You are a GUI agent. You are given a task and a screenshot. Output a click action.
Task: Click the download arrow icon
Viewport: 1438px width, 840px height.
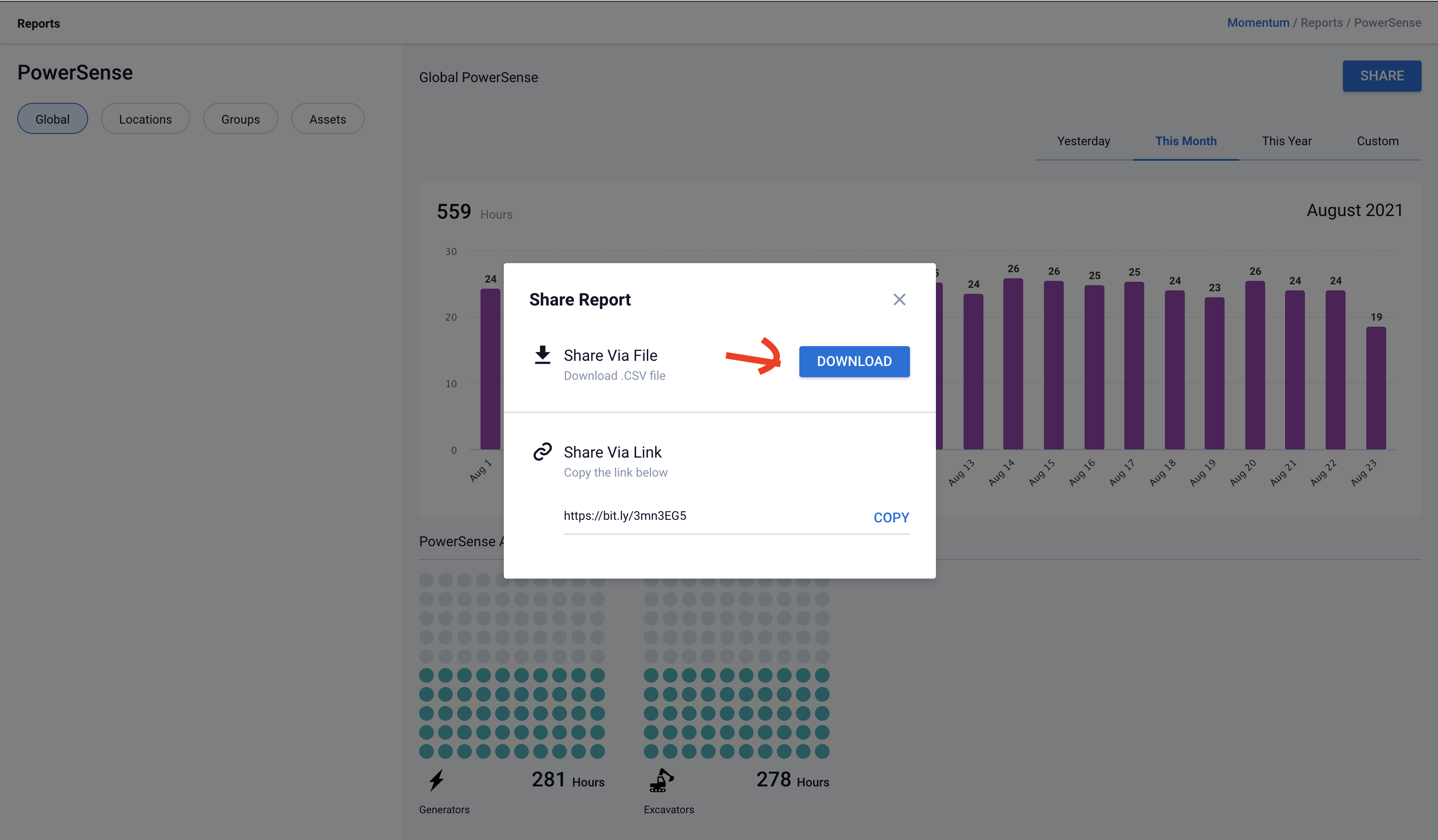[x=542, y=355]
